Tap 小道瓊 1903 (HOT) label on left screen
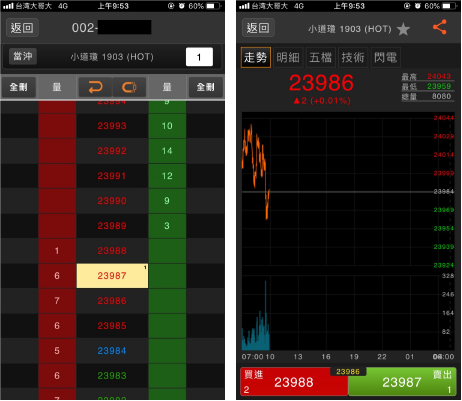462x401 pixels. point(112,57)
